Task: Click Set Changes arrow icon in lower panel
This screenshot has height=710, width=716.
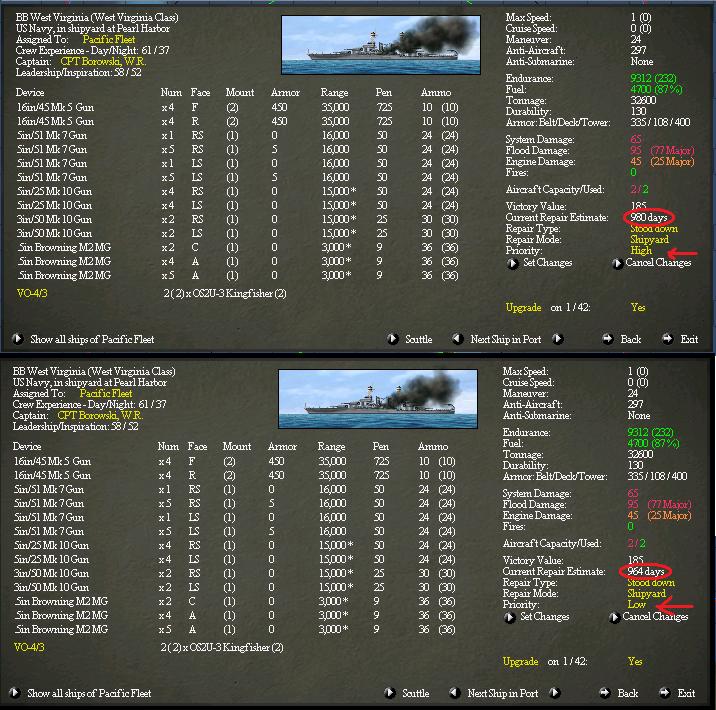Action: click(x=510, y=617)
